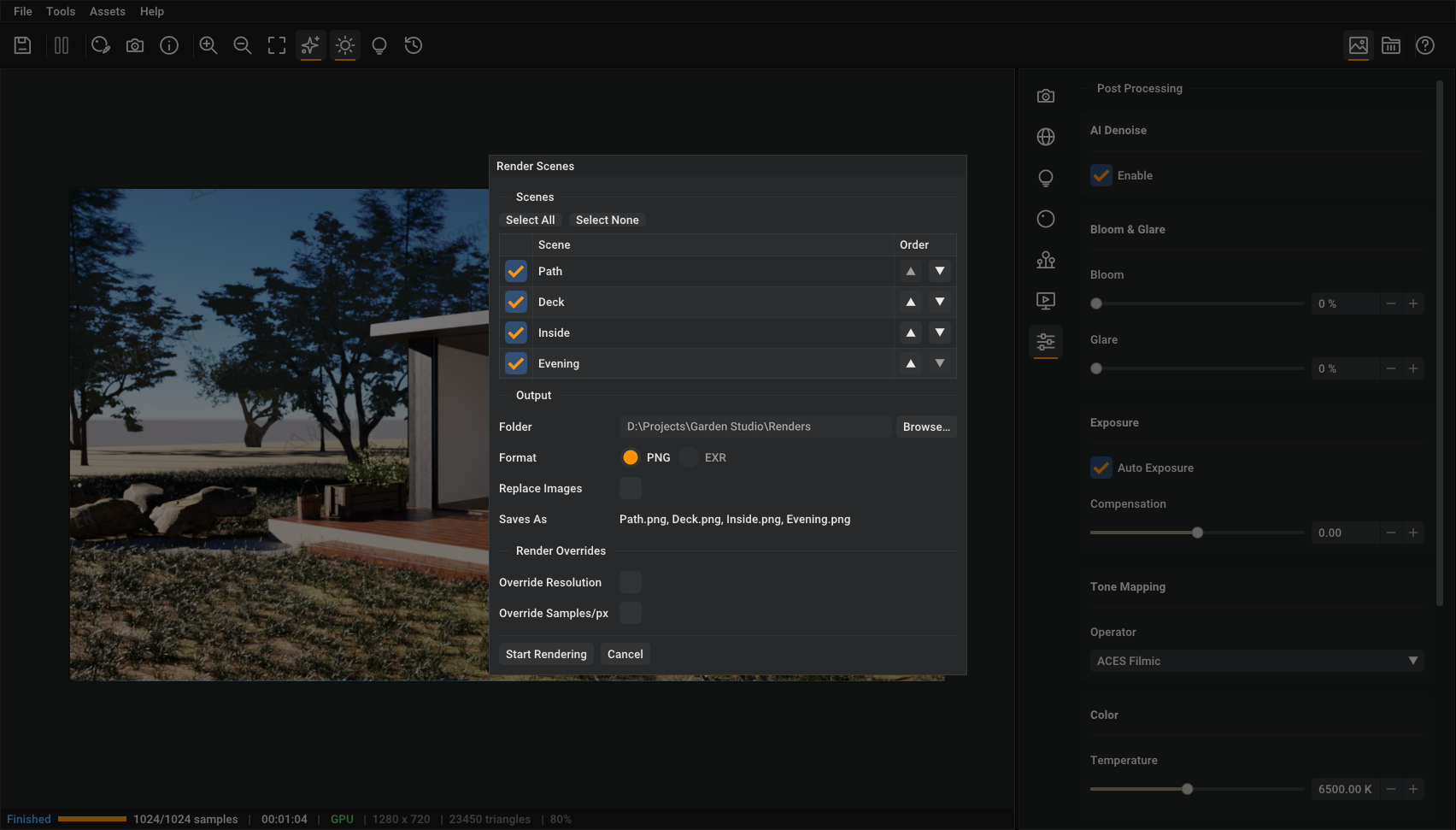Select the EXR format radio button
Viewport: 1456px width, 830px height.
point(689,457)
